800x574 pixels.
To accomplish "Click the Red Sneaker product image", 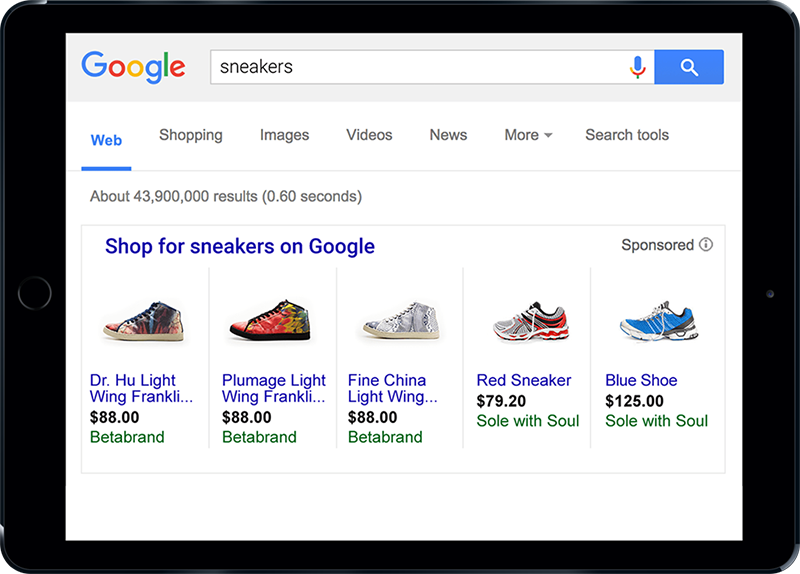I will click(531, 322).
